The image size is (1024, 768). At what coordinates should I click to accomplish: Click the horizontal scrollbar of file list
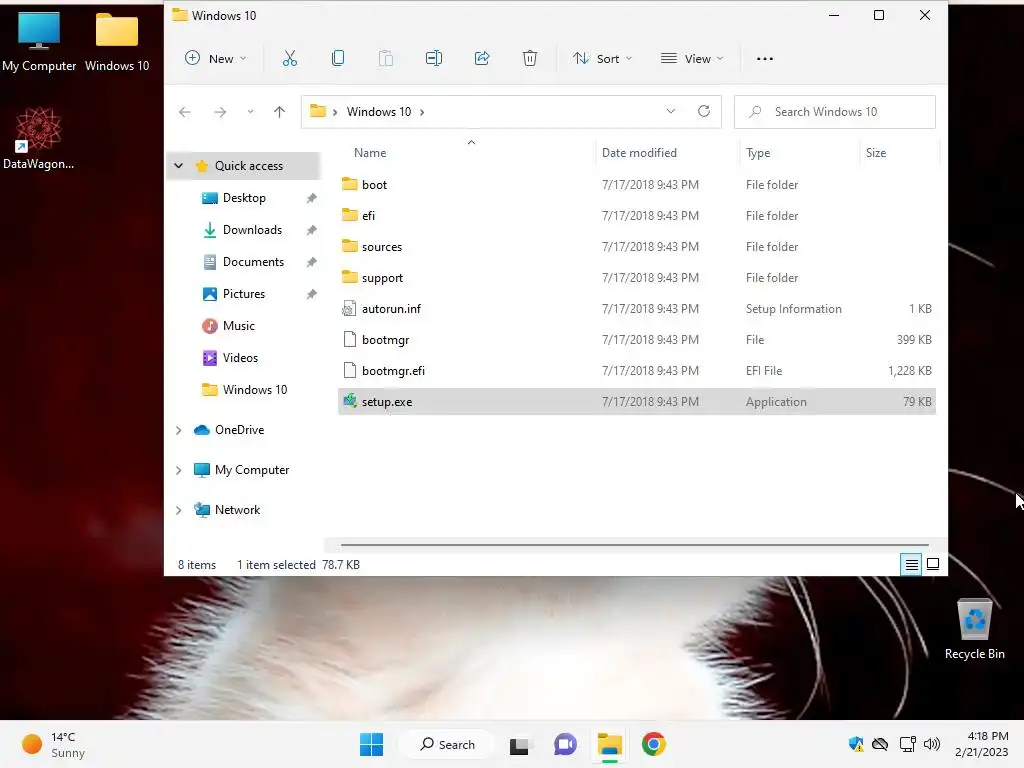pos(634,545)
